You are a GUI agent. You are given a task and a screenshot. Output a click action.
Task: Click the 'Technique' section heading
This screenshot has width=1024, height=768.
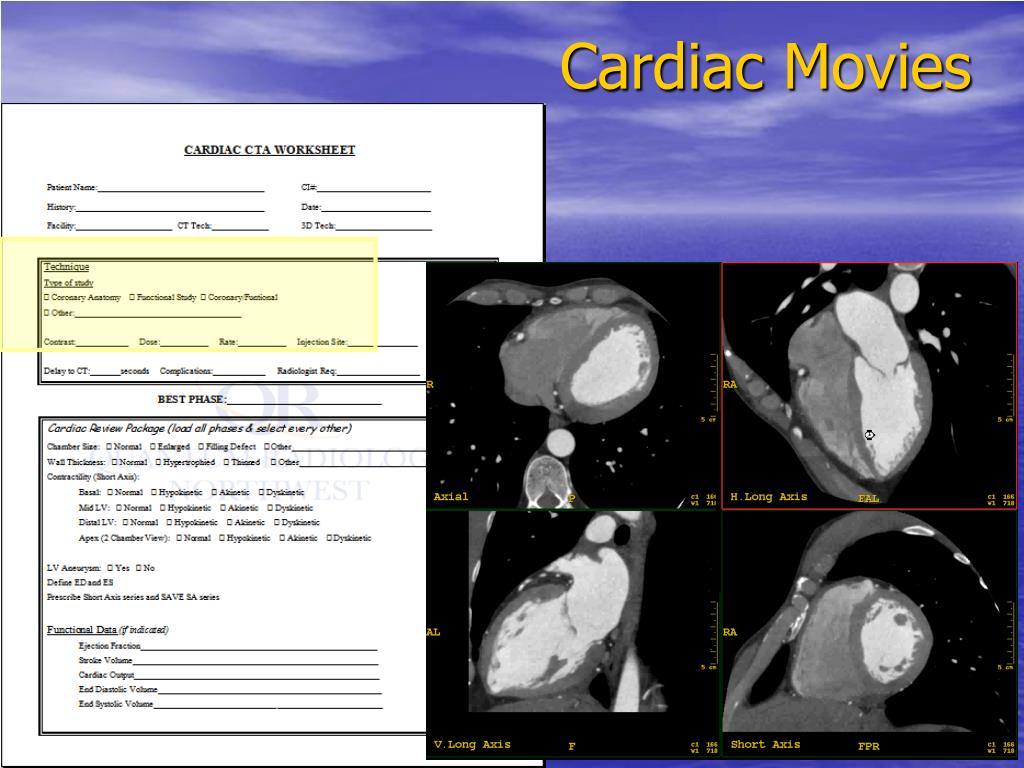(x=67, y=266)
